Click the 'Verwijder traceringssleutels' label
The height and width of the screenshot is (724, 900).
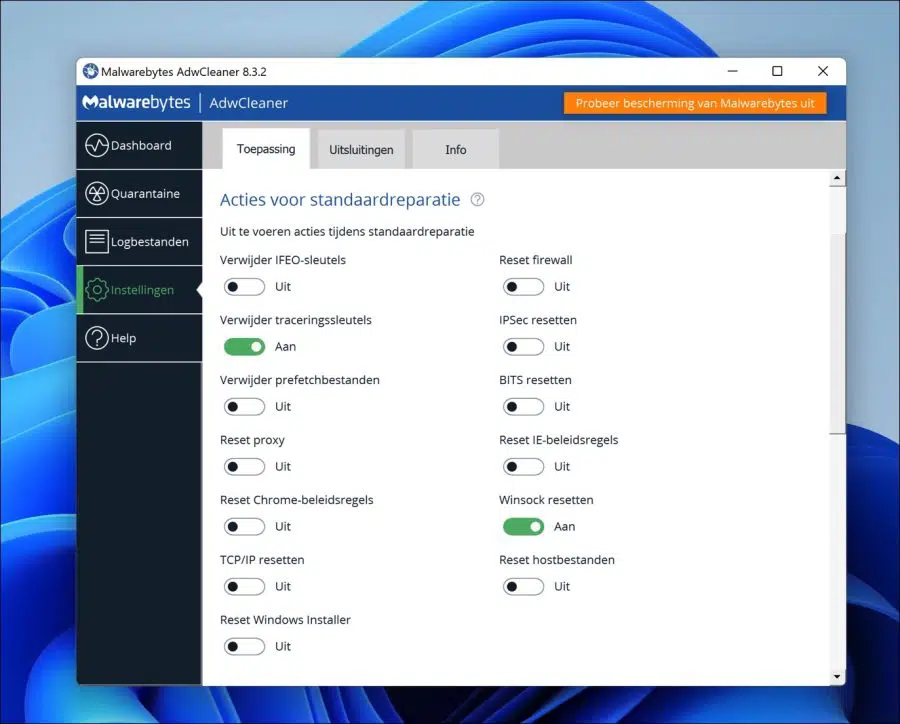296,320
